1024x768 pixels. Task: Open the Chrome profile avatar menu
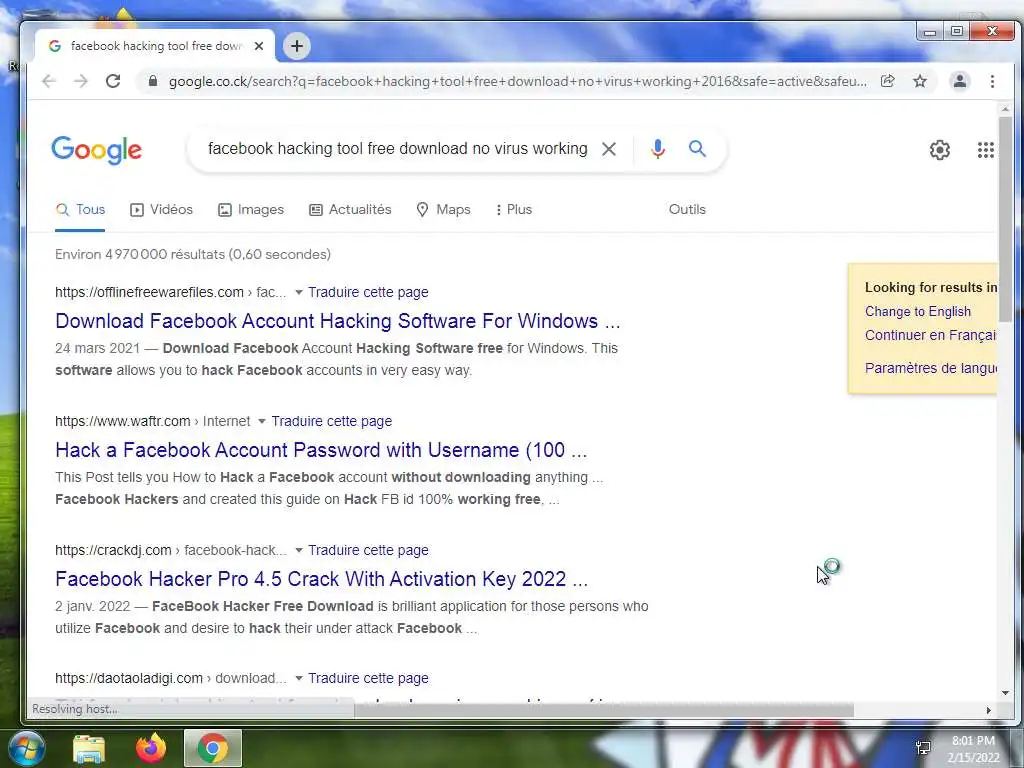pos(959,81)
